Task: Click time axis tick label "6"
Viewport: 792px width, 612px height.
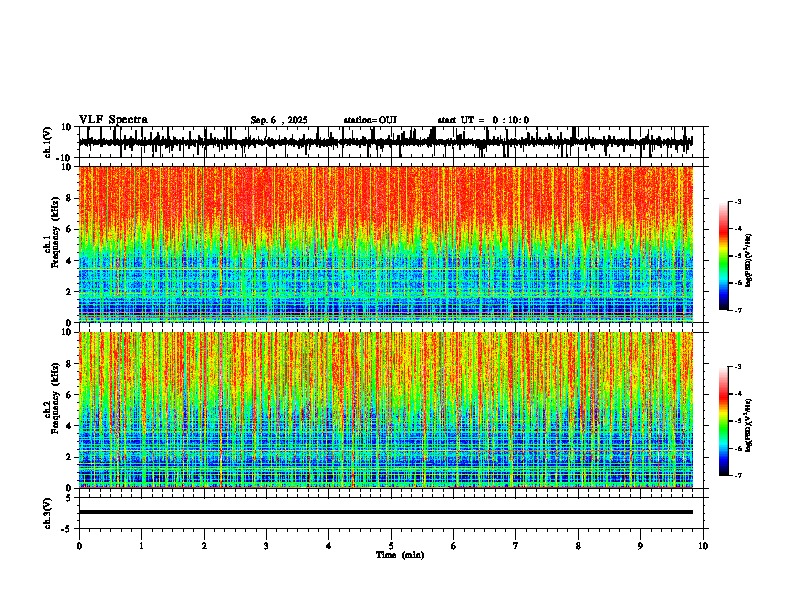Action: [x=454, y=546]
